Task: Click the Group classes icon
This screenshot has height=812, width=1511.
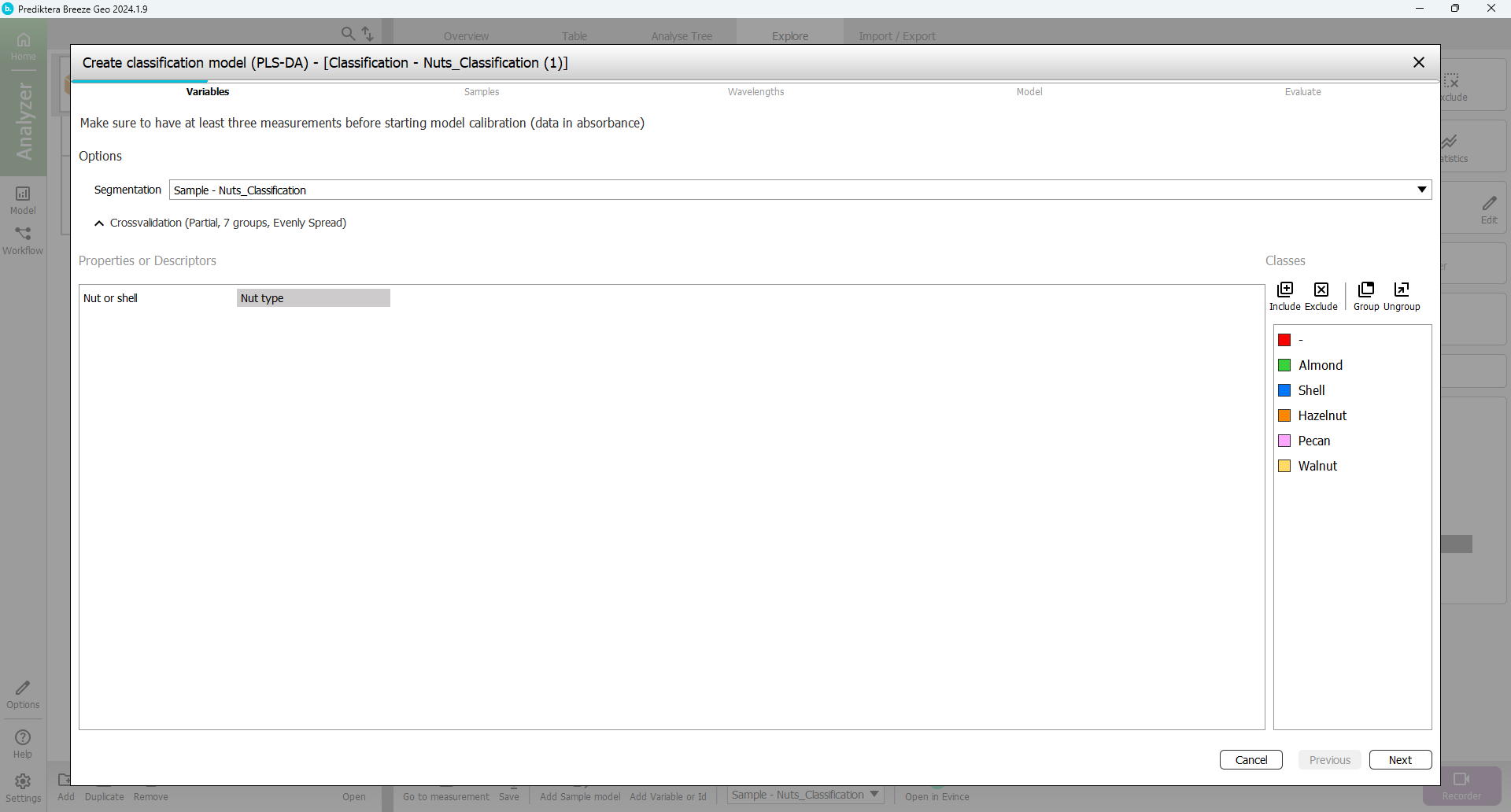Action: click(x=1366, y=290)
